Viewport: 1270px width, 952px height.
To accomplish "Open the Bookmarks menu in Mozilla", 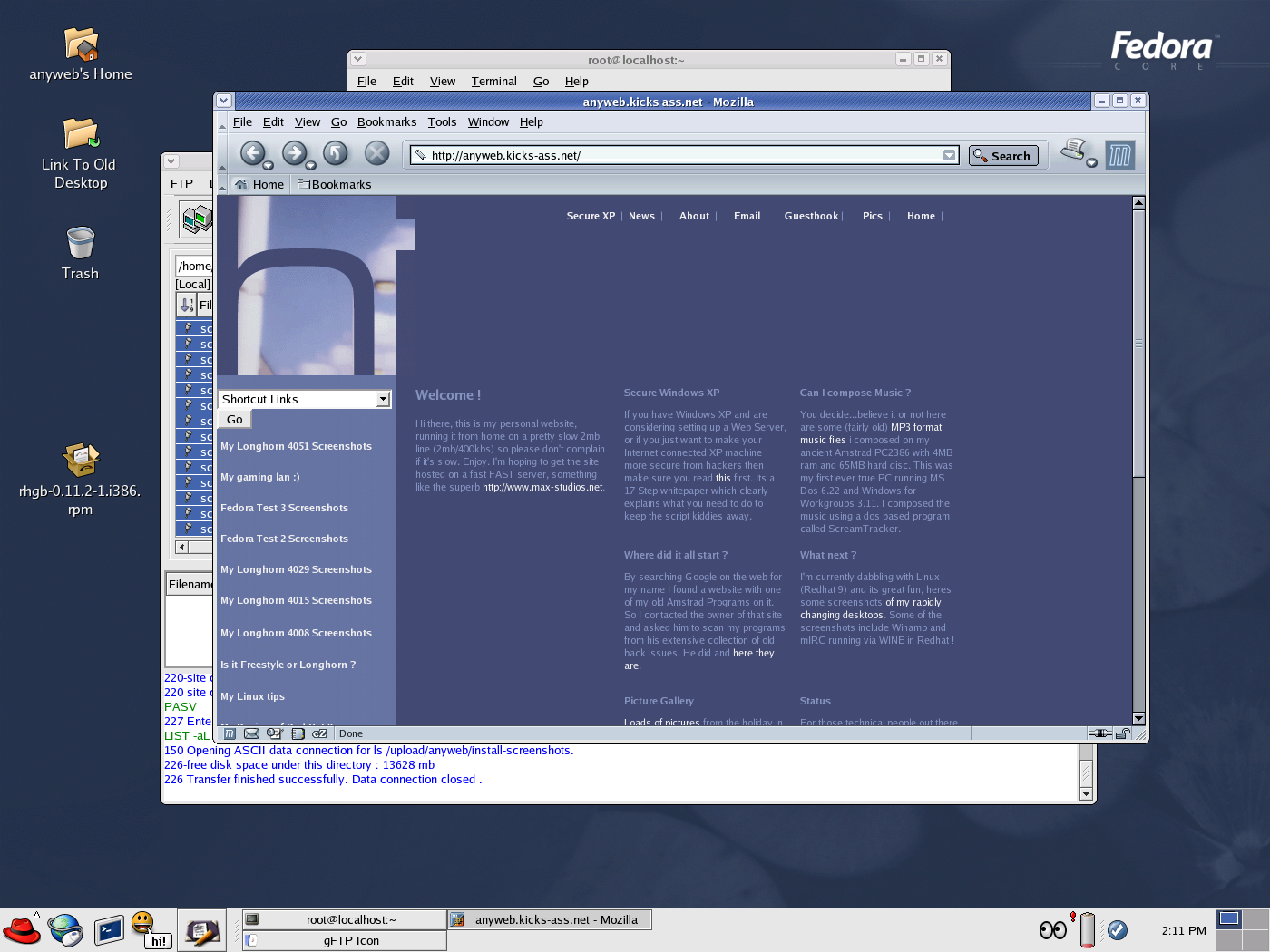I will [386, 121].
